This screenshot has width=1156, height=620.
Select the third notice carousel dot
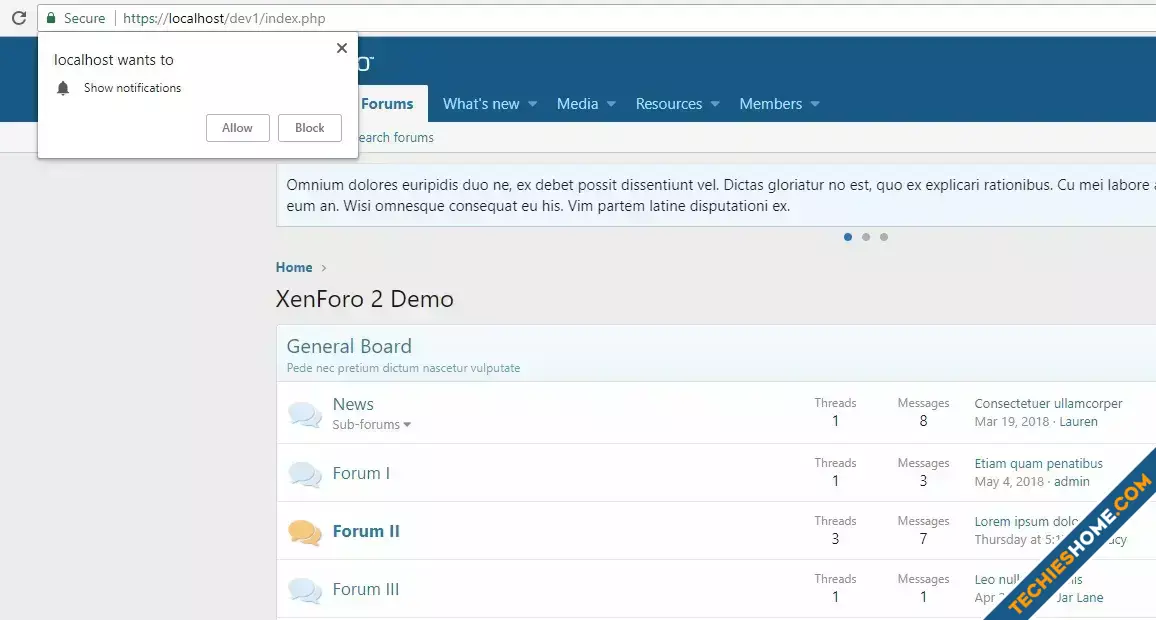pos(884,237)
